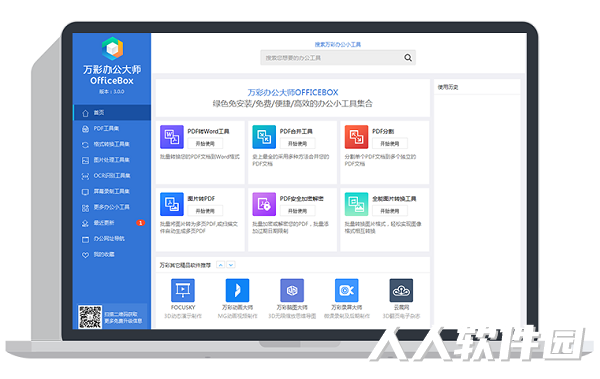Open the 图片转PDF tool icon
The height and width of the screenshot is (379, 600).
pos(172,204)
